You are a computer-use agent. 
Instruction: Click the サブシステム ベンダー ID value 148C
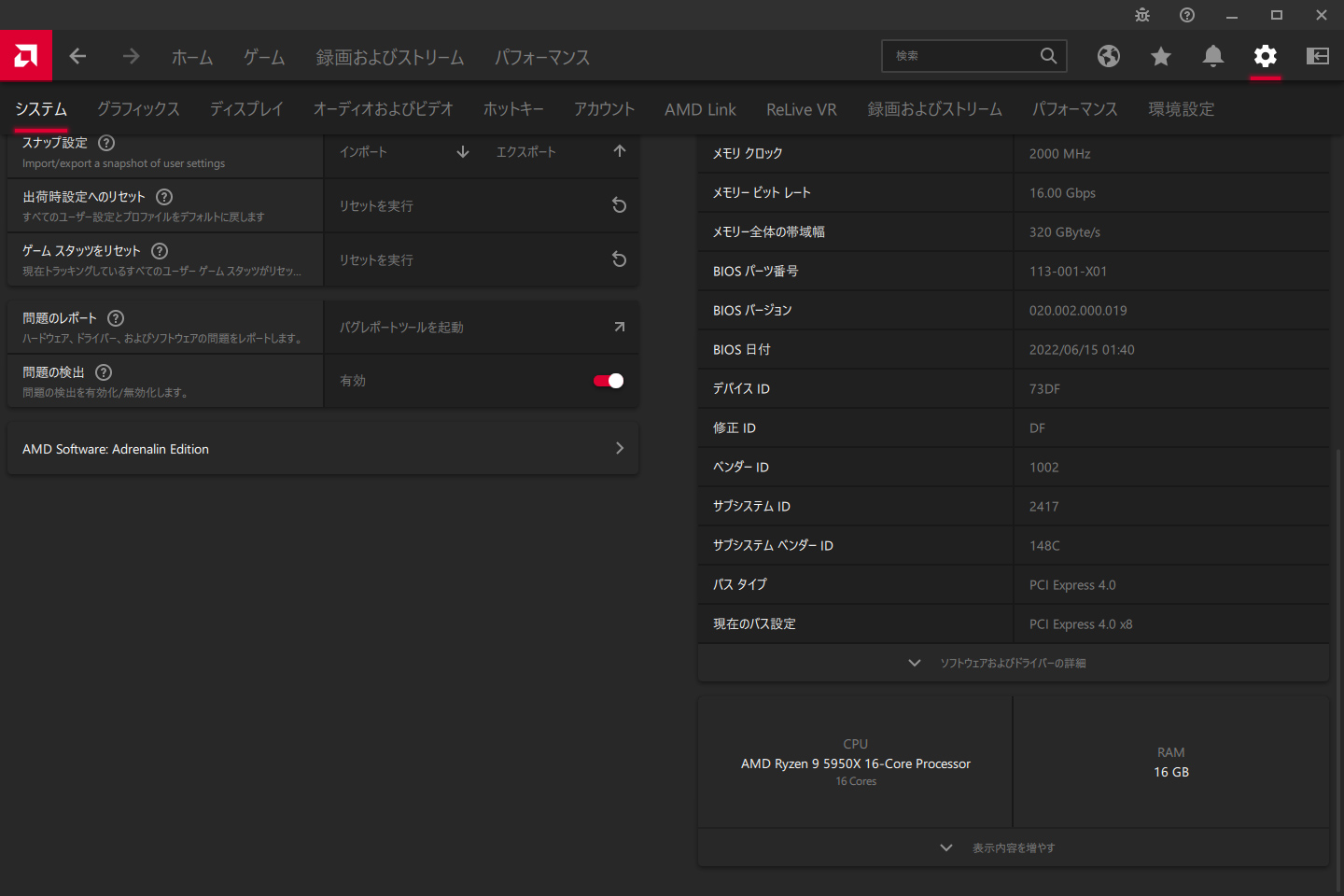pos(1044,546)
